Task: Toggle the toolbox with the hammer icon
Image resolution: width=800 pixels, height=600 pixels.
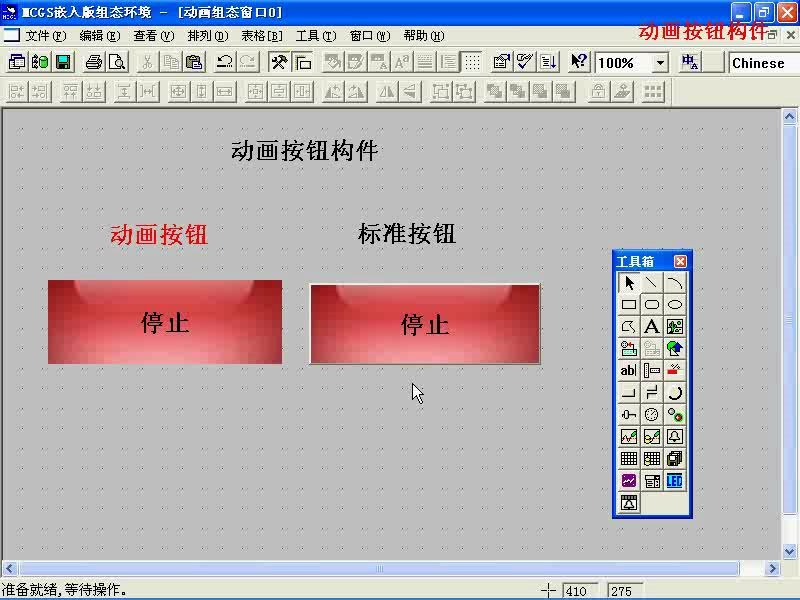Action: 278,62
